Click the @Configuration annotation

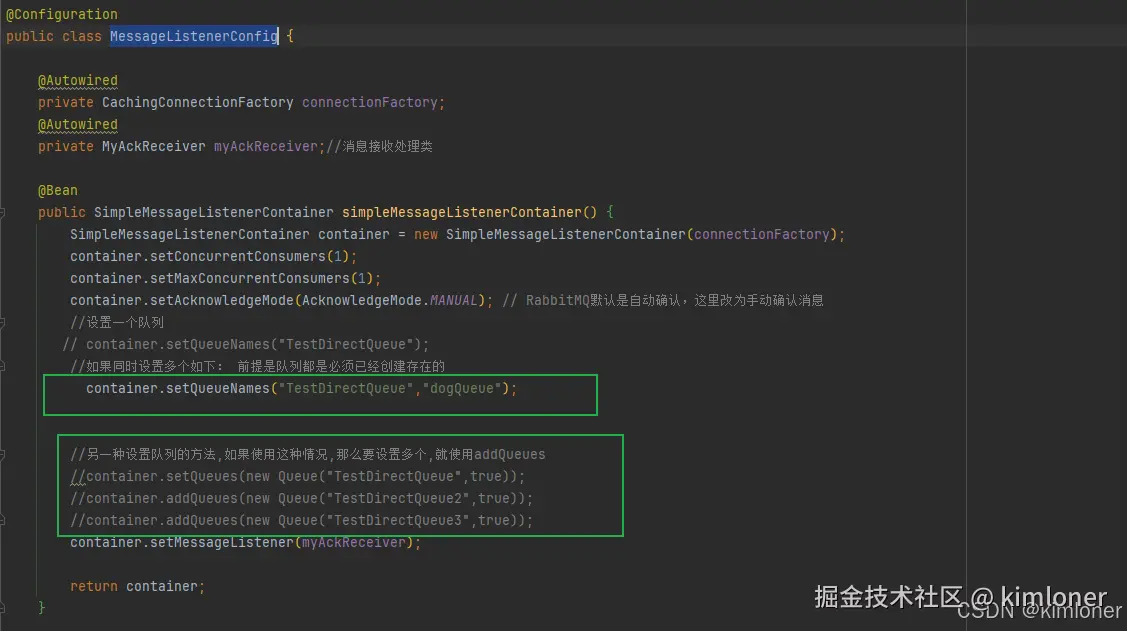[62, 14]
